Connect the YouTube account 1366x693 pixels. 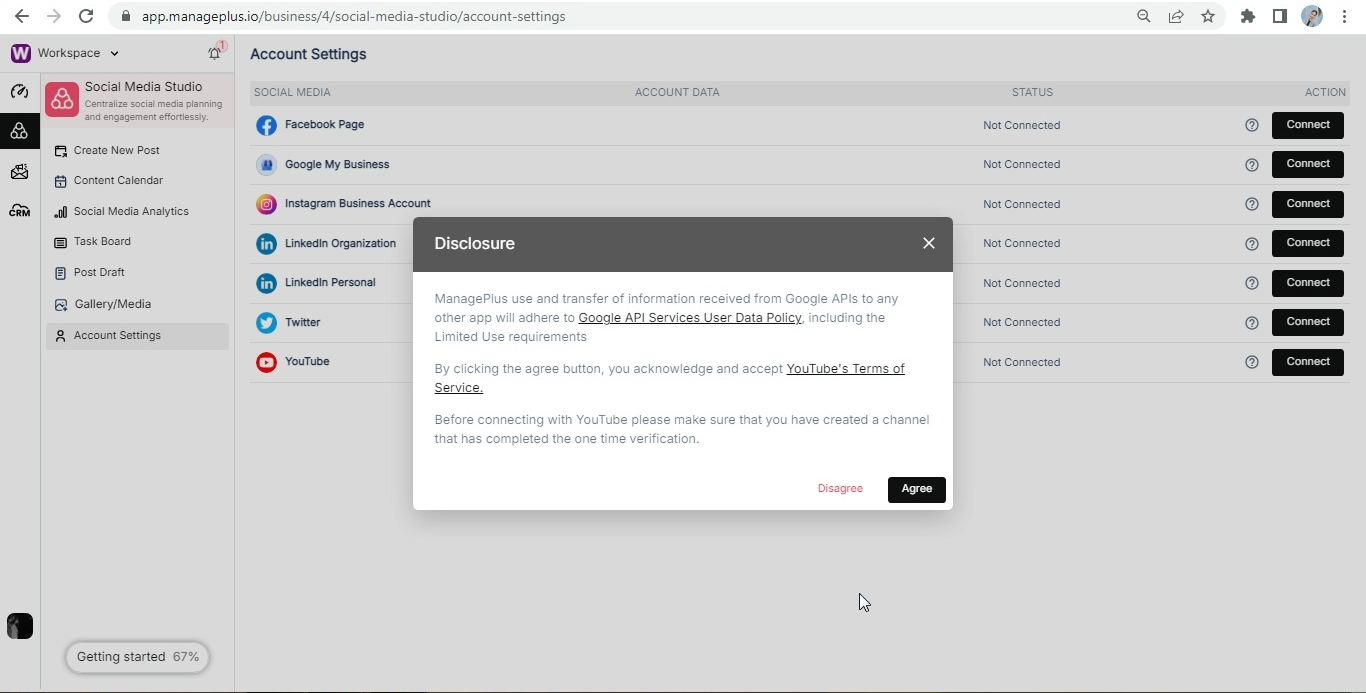pos(1308,362)
